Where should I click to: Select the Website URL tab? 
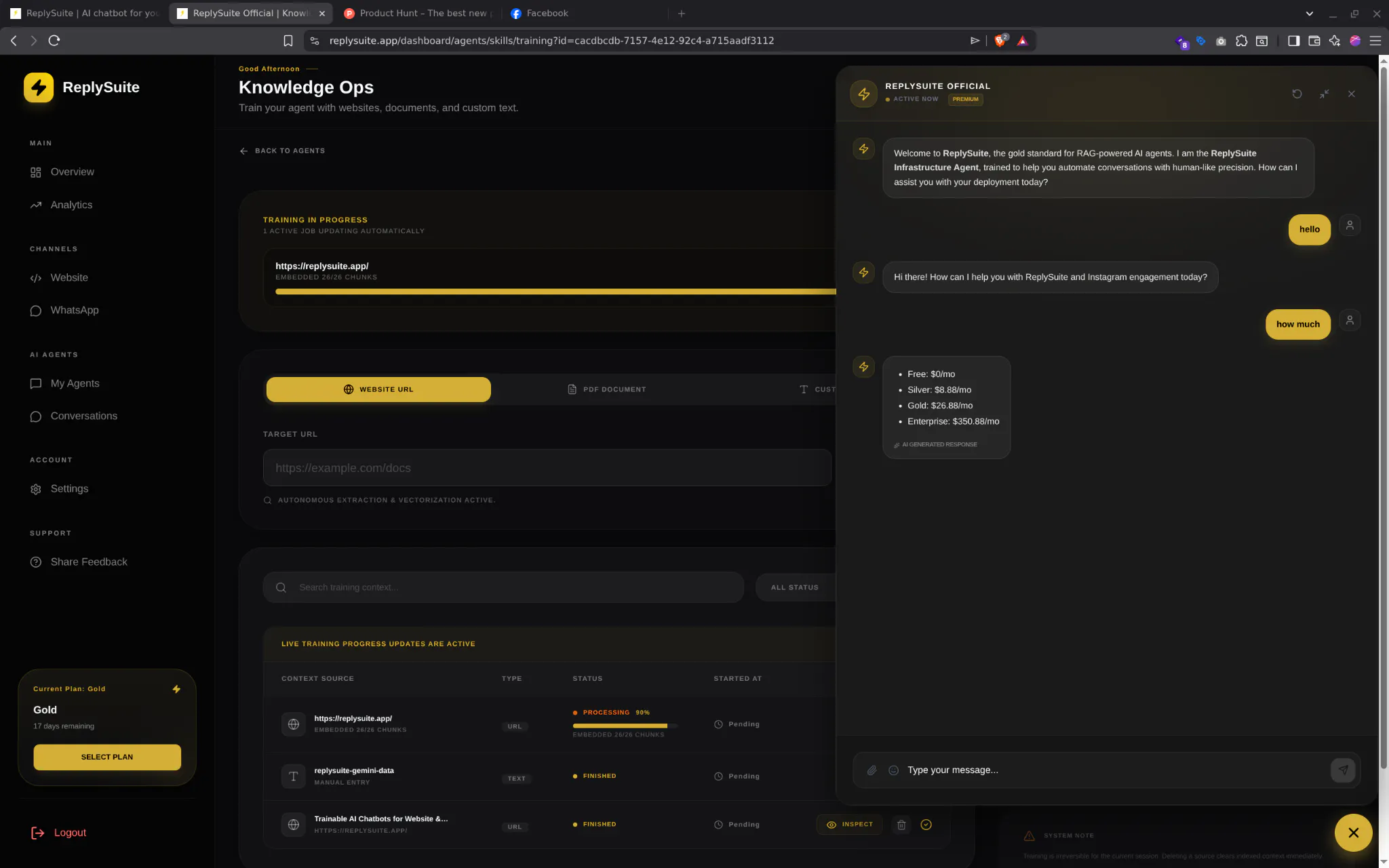378,390
